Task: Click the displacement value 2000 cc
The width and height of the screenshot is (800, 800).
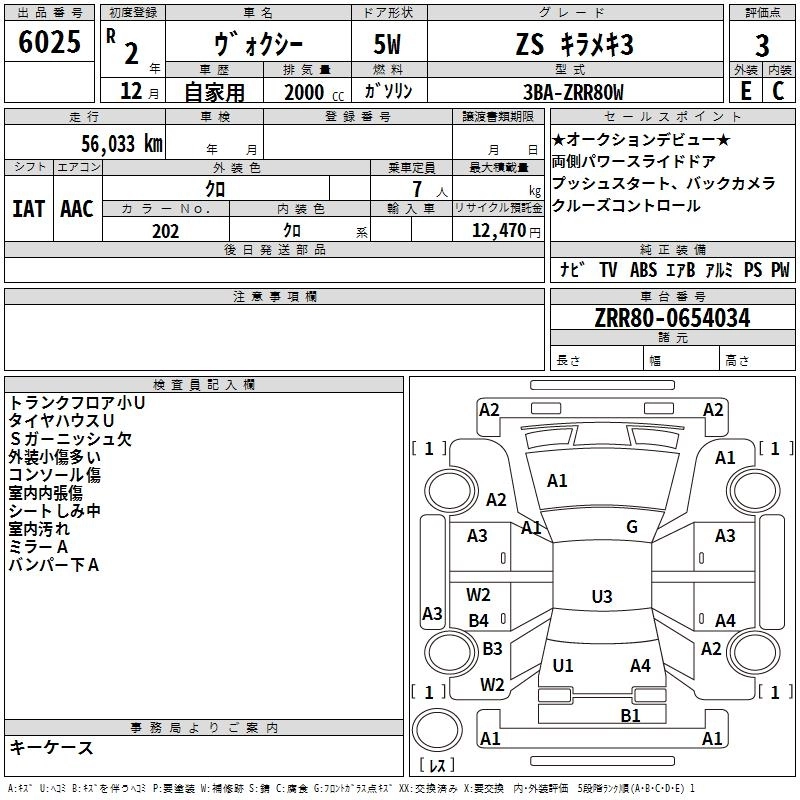Action: pos(314,92)
